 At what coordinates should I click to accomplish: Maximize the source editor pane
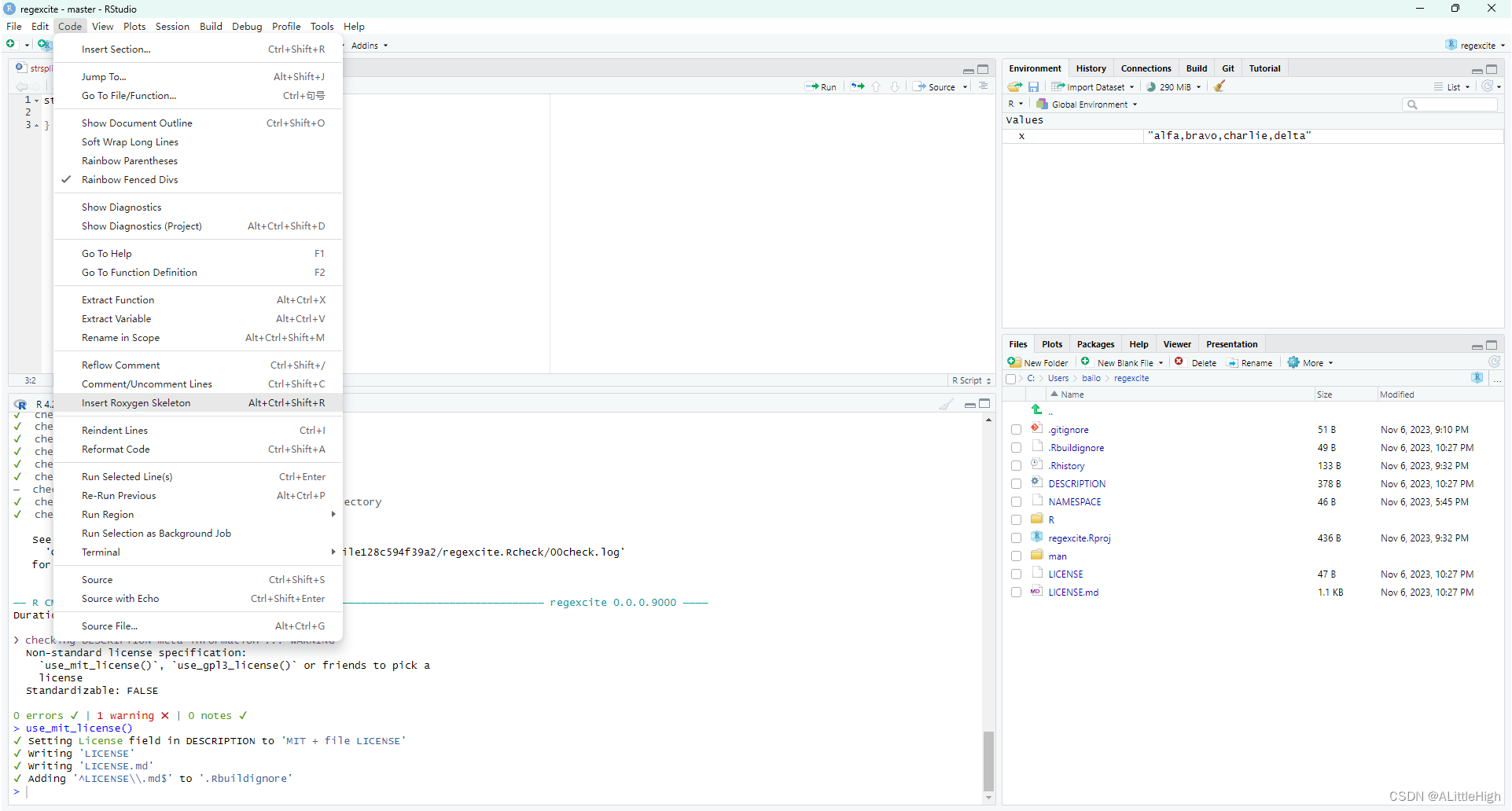[x=983, y=69]
